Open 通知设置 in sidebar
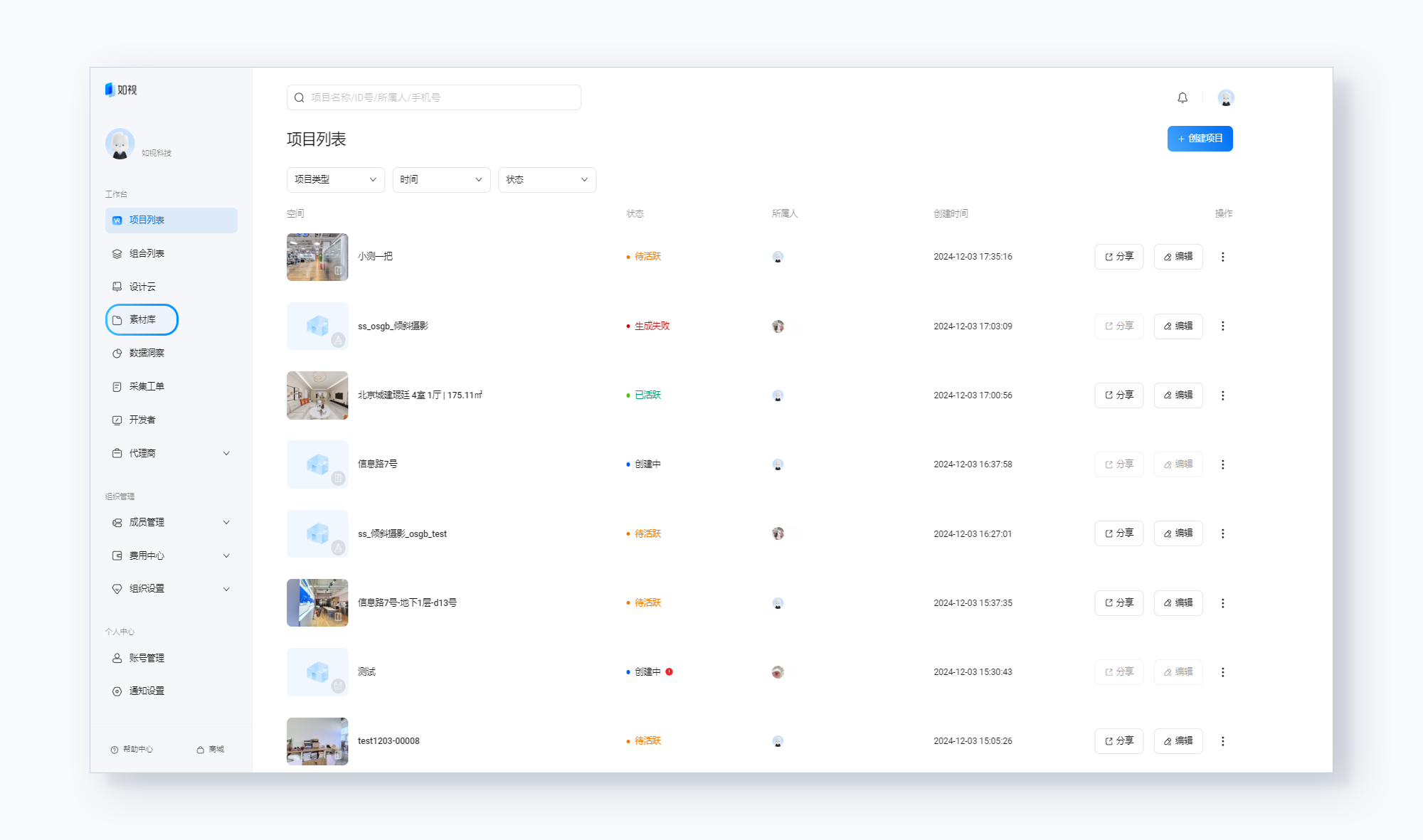The height and width of the screenshot is (840, 1423). pos(171,691)
